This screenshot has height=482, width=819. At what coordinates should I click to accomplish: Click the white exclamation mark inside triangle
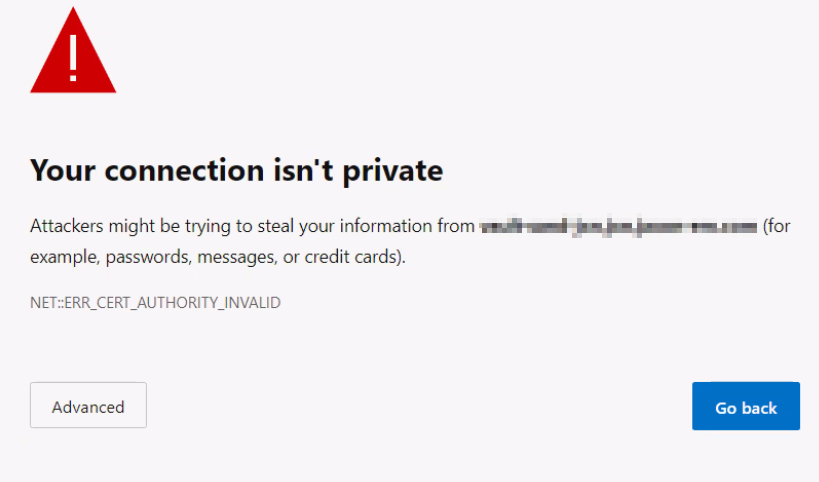(73, 57)
